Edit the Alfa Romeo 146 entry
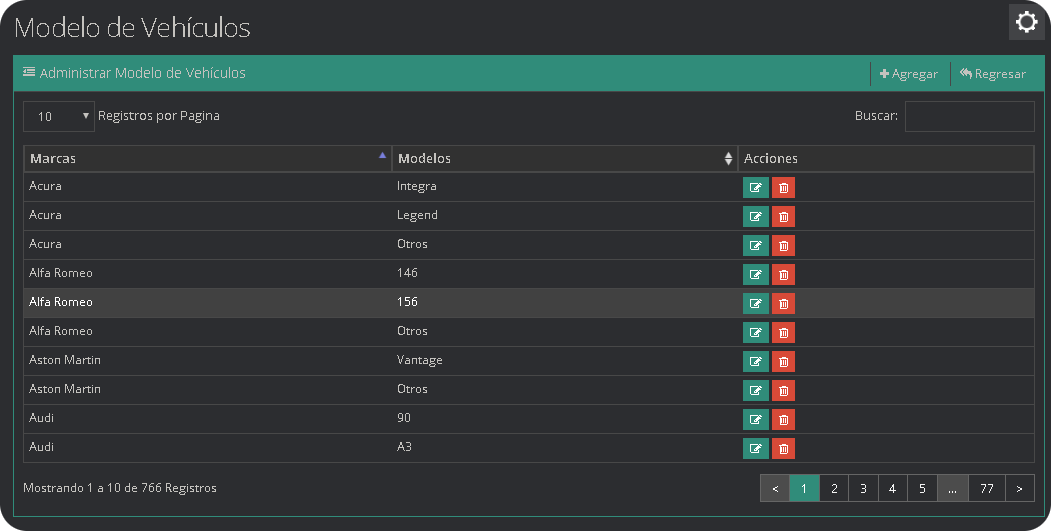The width and height of the screenshot is (1051, 531). (x=755, y=275)
